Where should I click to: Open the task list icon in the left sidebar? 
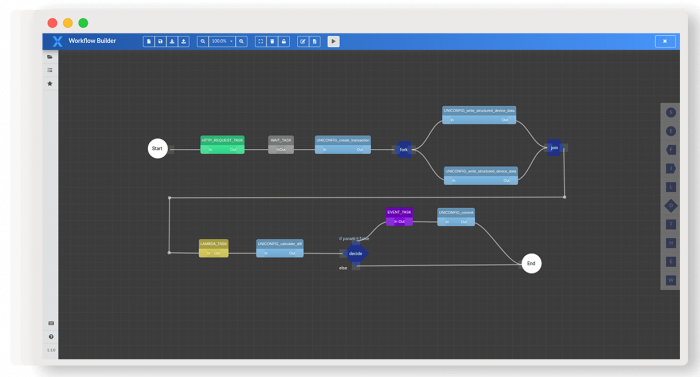(x=50, y=70)
